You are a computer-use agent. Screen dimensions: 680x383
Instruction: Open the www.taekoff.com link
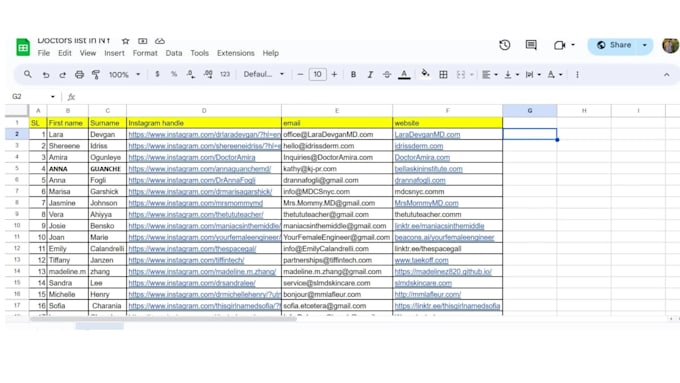(x=421, y=260)
